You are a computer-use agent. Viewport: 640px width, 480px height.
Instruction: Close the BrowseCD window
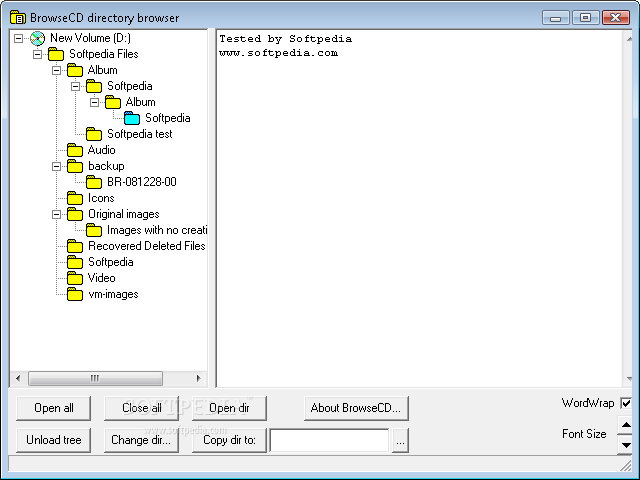[x=616, y=18]
